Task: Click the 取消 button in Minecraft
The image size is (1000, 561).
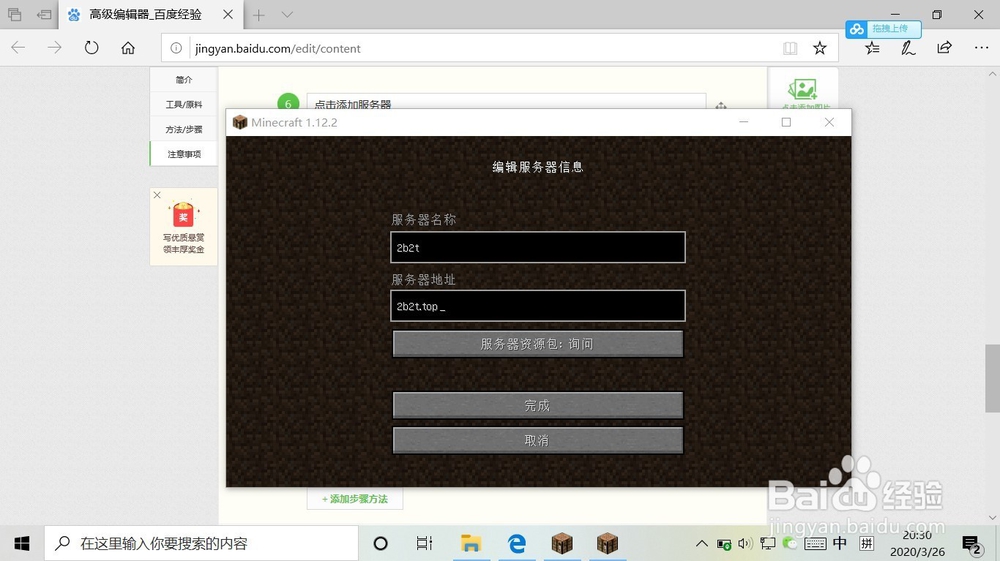Action: [x=538, y=441]
